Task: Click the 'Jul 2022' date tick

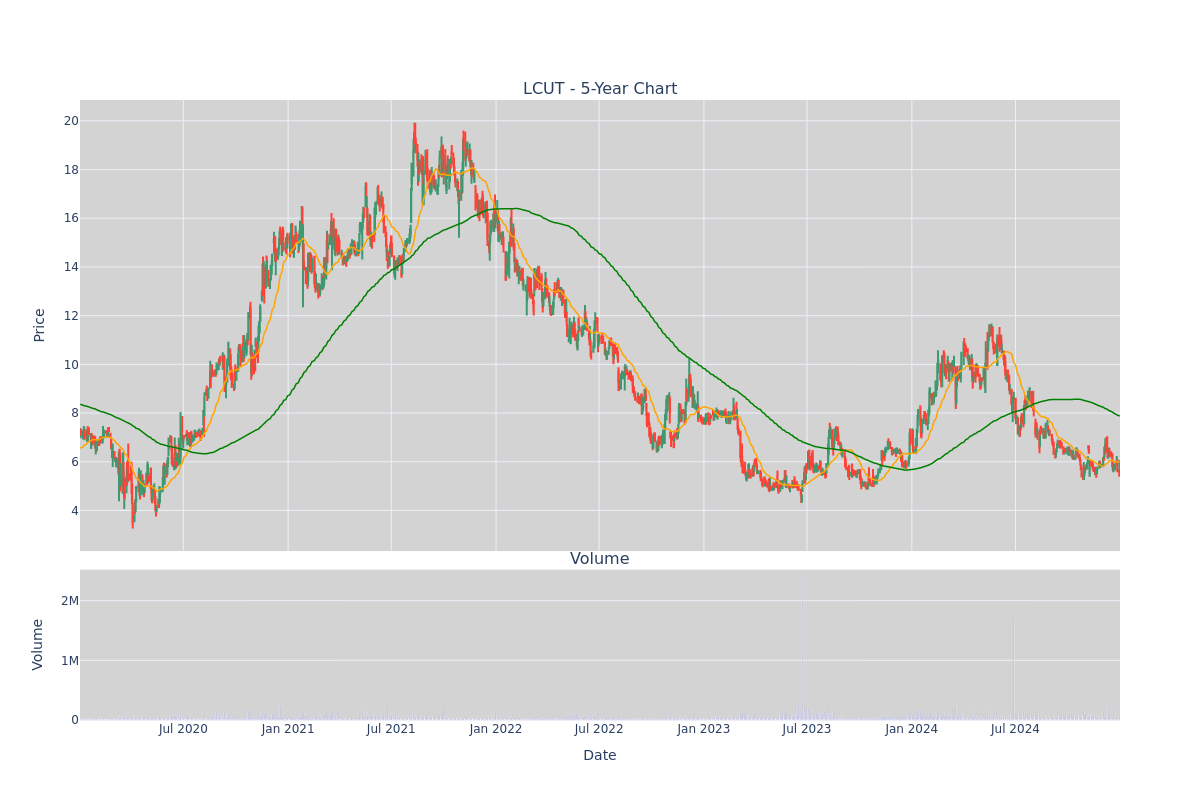Action: pyautogui.click(x=599, y=729)
